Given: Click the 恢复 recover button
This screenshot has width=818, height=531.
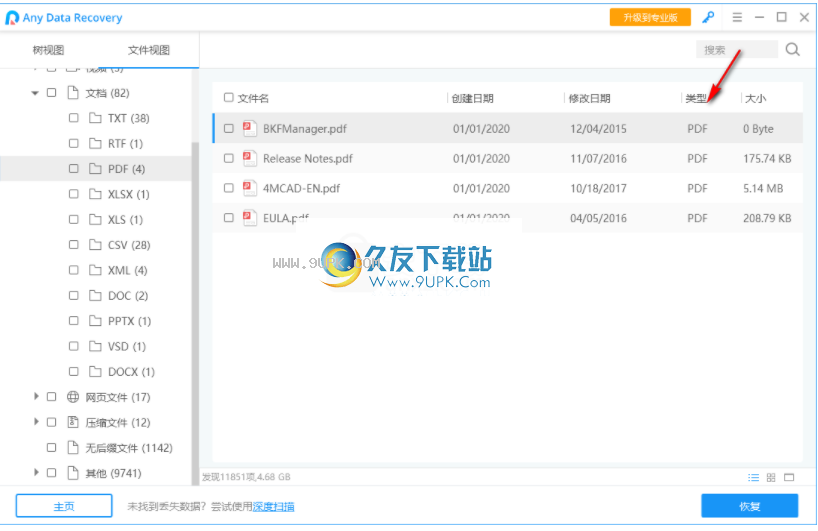Looking at the screenshot, I should (750, 506).
